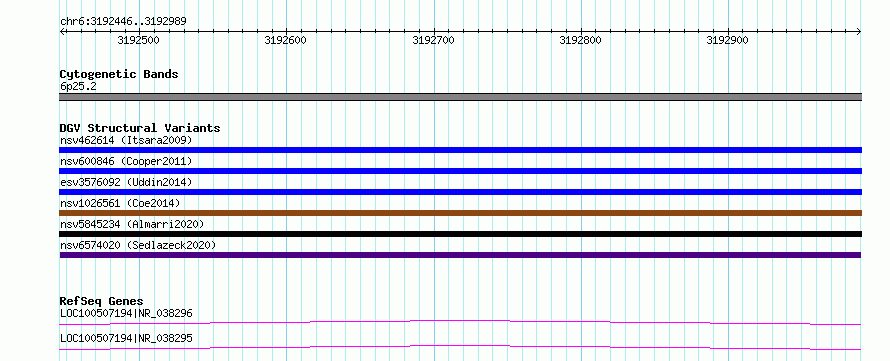The width and height of the screenshot is (890, 361).
Task: Select the black nsv5845234 variant bar
Action: click(x=460, y=234)
